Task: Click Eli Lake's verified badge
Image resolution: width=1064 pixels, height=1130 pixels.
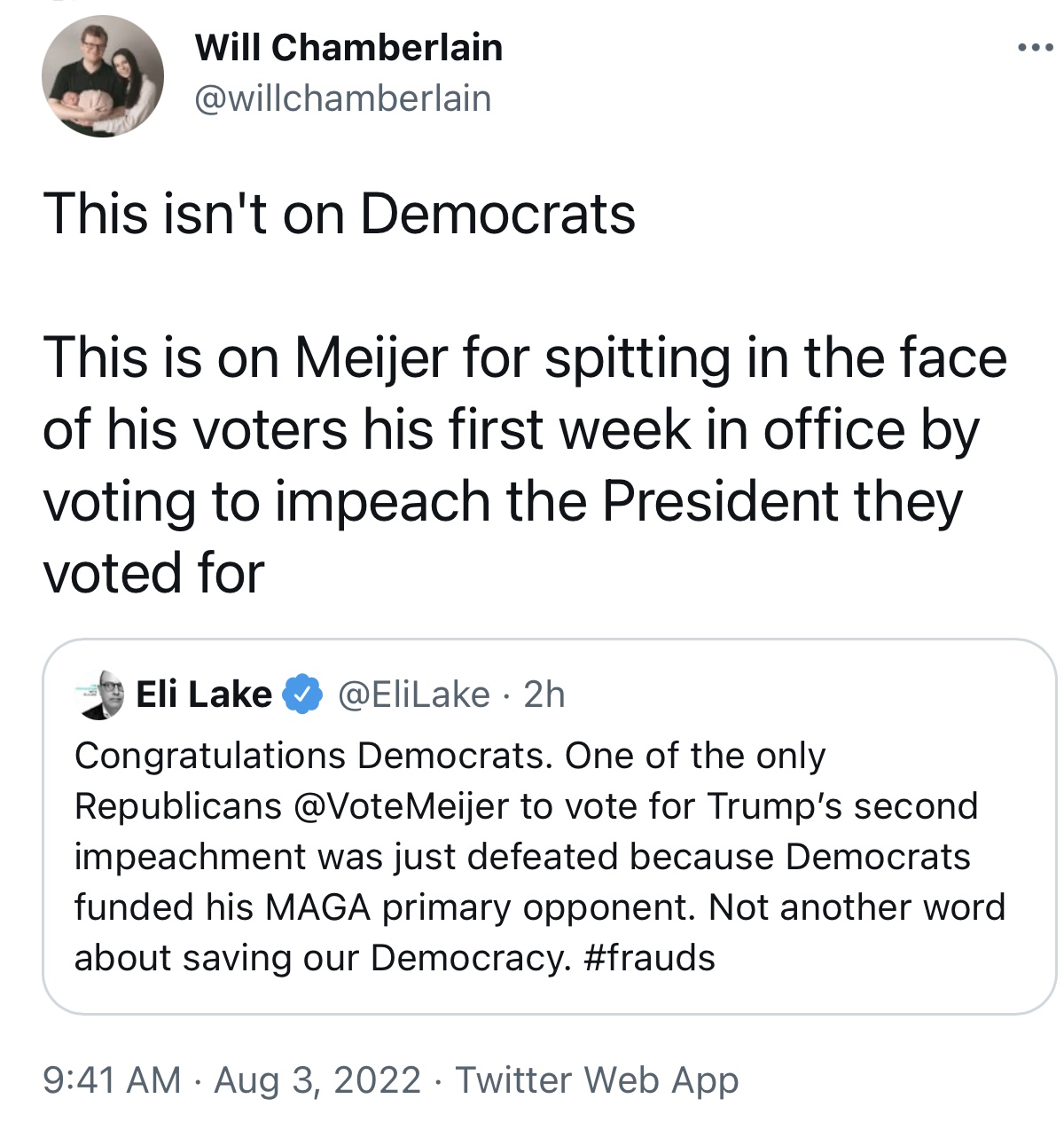Action: pyautogui.click(x=302, y=694)
